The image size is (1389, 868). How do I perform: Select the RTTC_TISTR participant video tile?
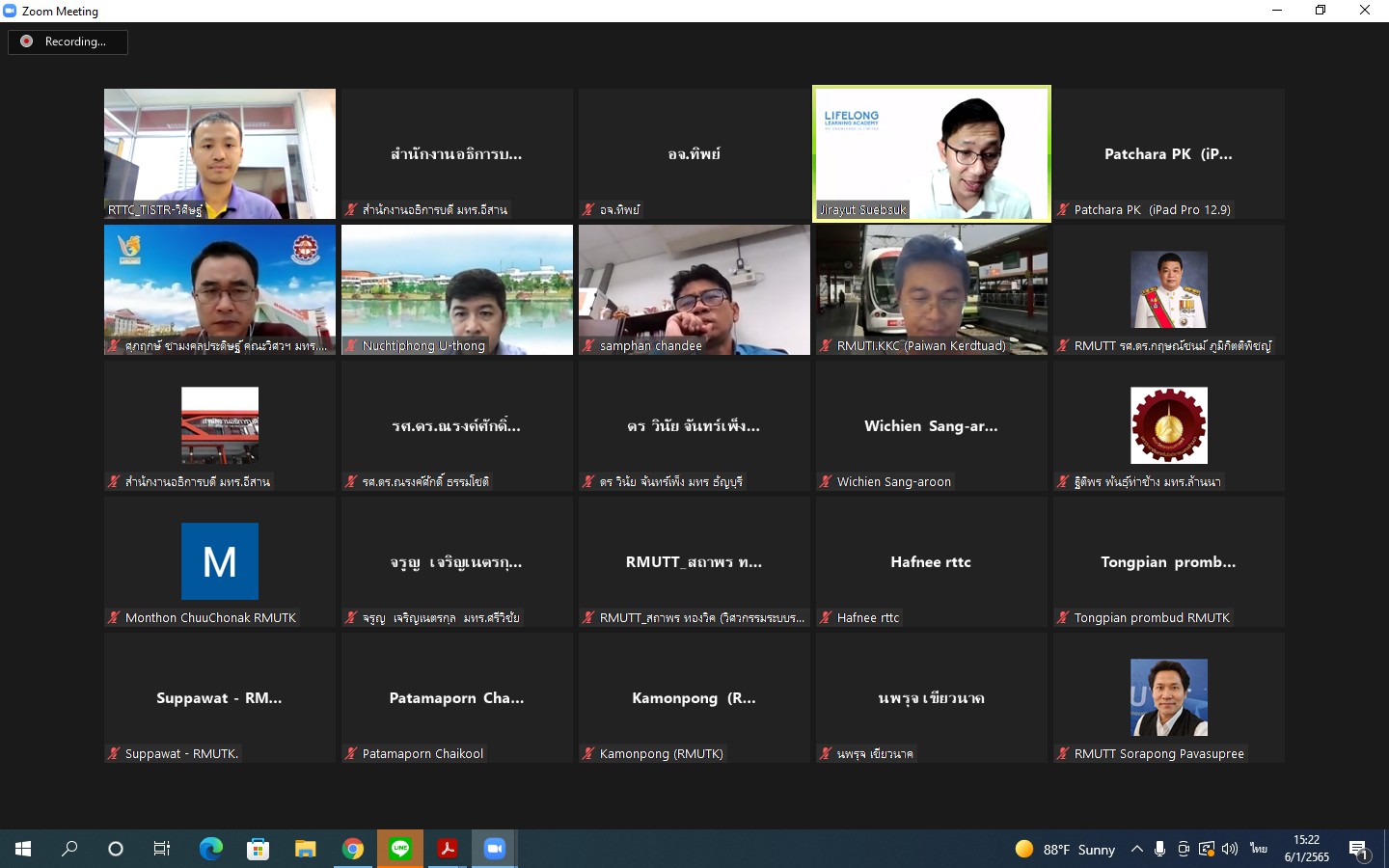[x=220, y=154]
